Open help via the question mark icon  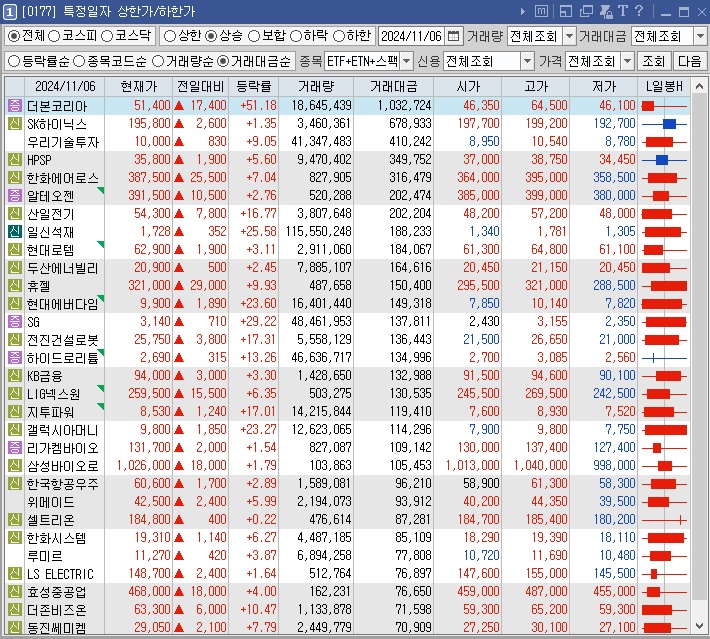[x=639, y=11]
